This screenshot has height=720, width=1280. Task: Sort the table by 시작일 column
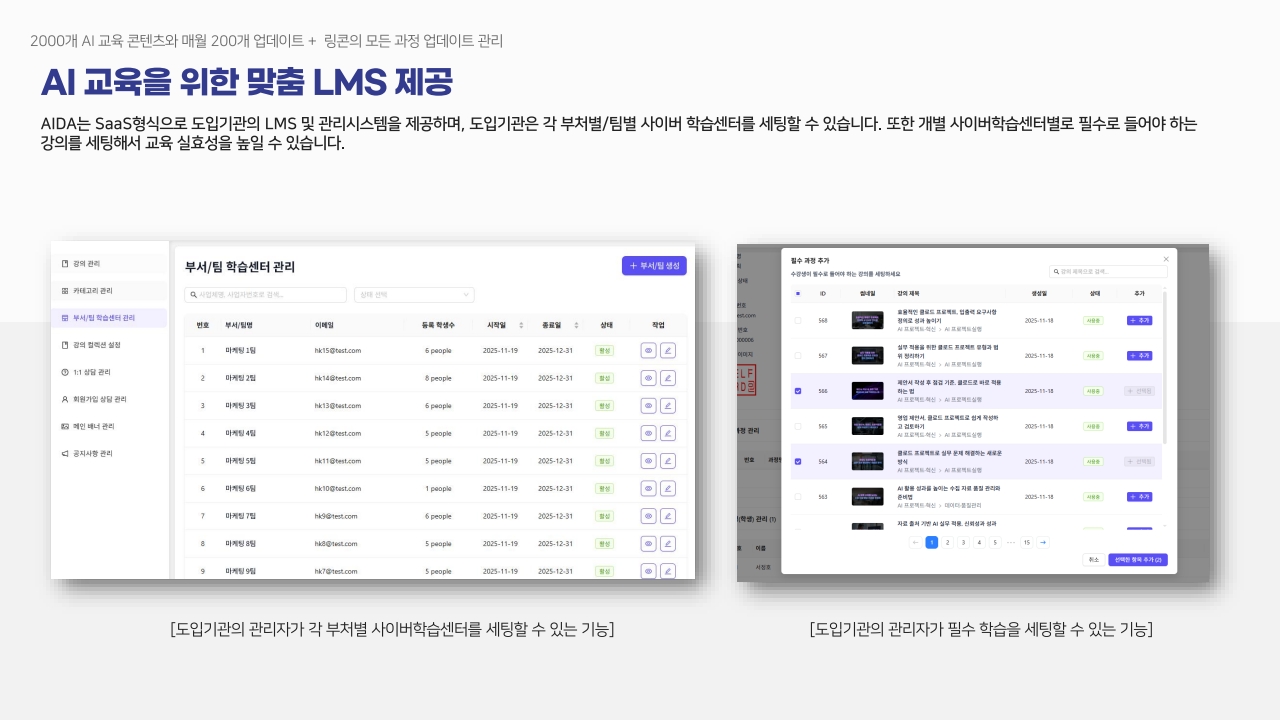(521, 325)
